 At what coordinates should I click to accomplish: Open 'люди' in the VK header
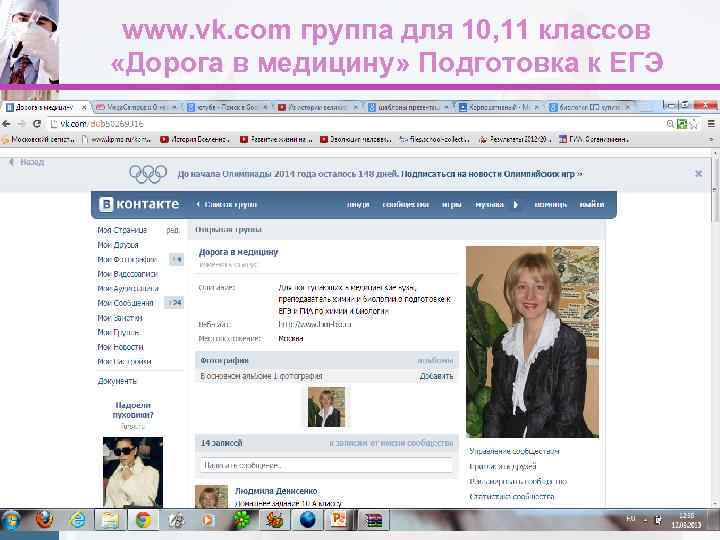click(x=358, y=204)
